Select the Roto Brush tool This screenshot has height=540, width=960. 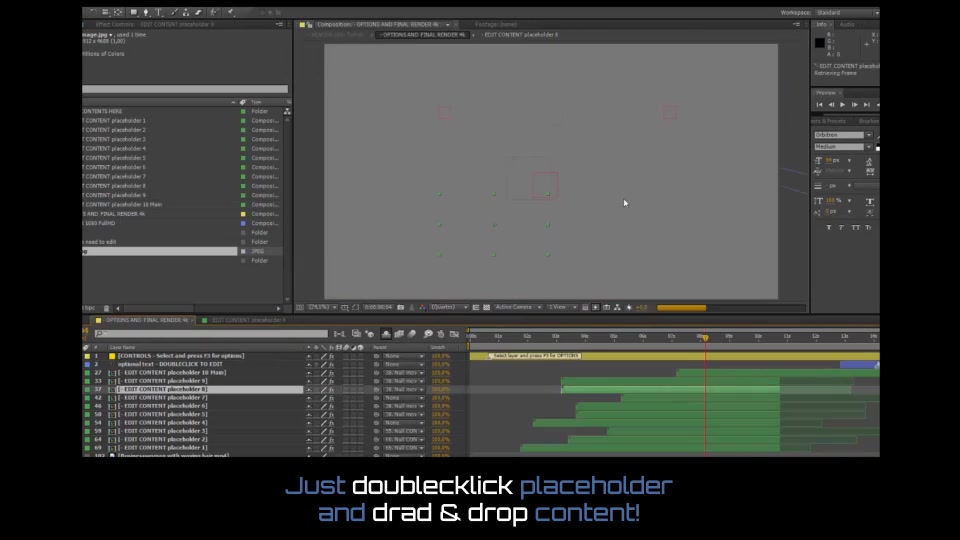click(214, 12)
